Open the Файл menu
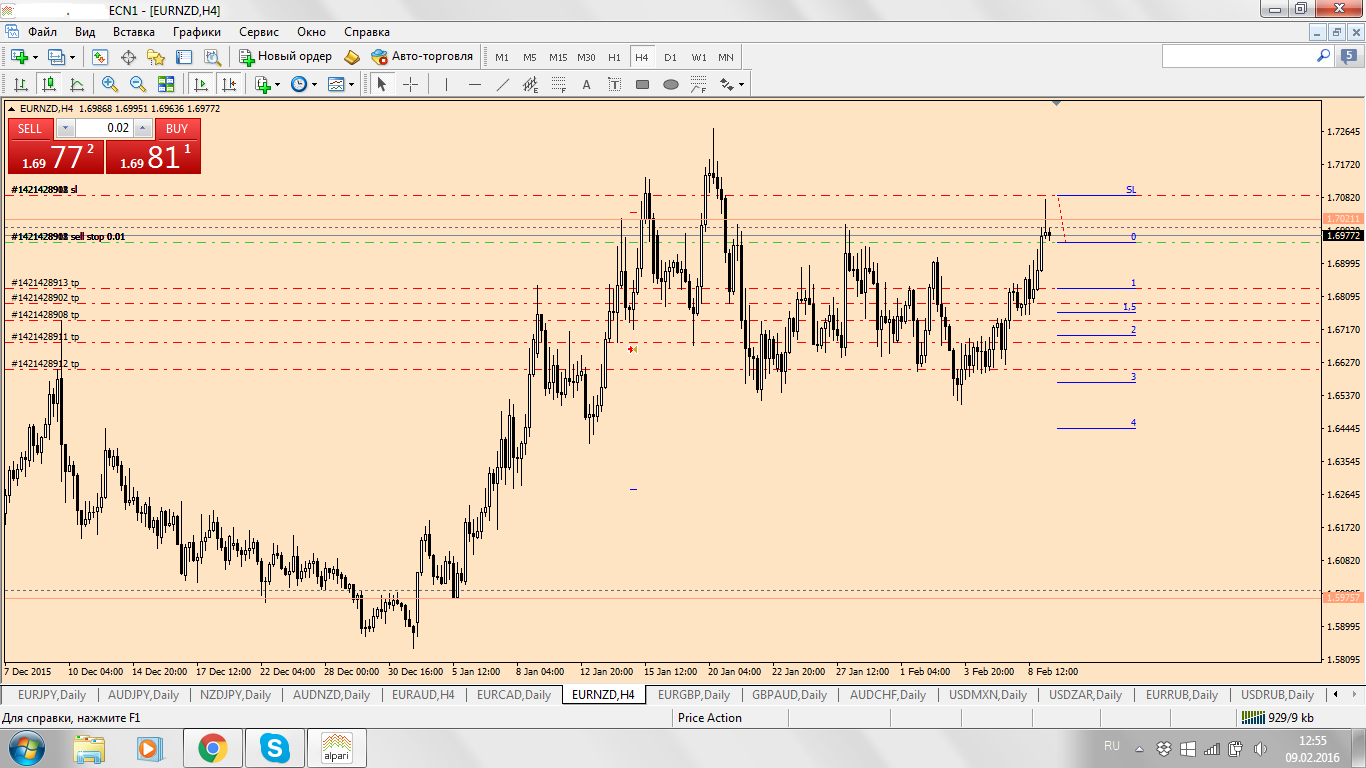Viewport: 1366px width, 768px height. [43, 31]
